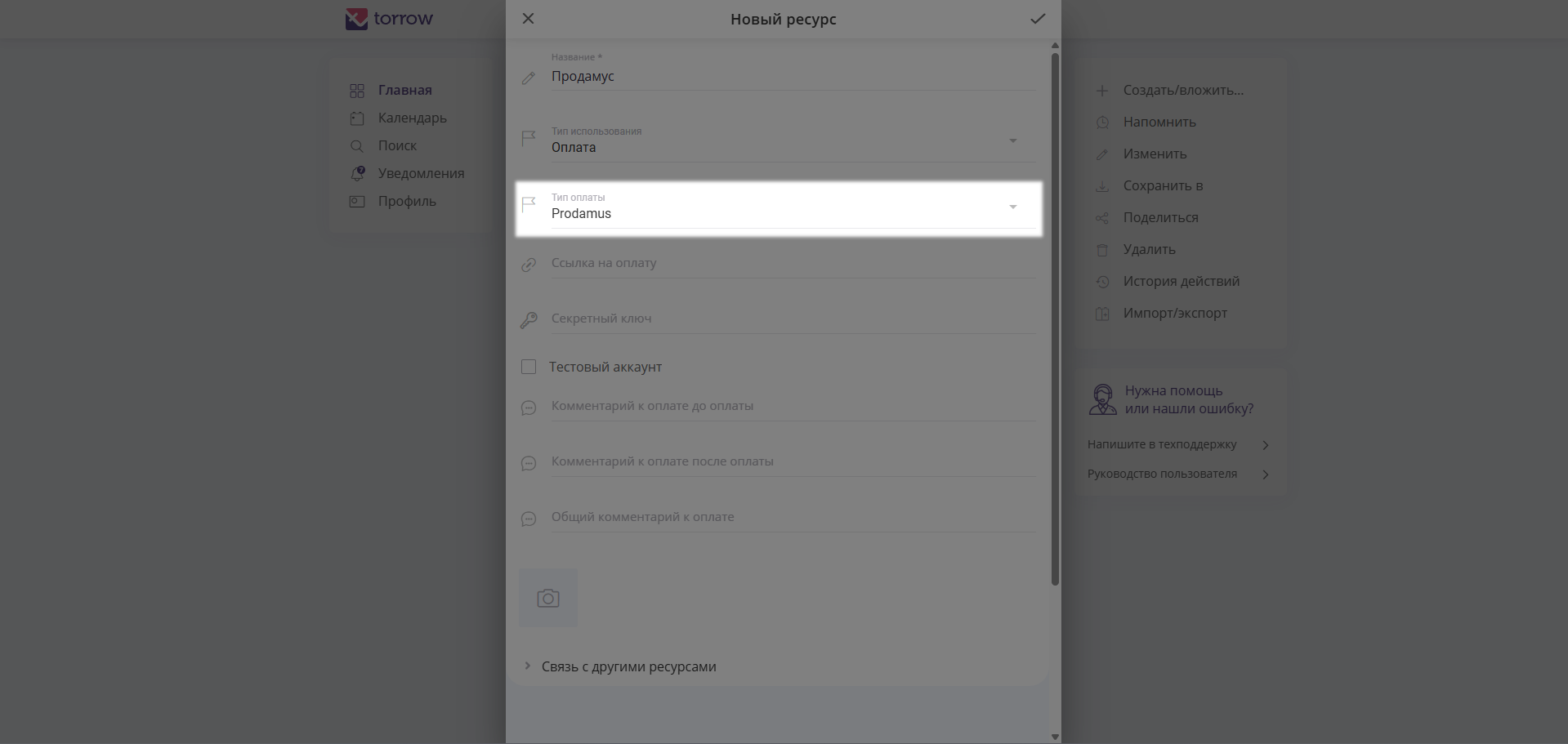Click the camera icon to add photo
Viewport: 1568px width, 744px height.
[548, 599]
